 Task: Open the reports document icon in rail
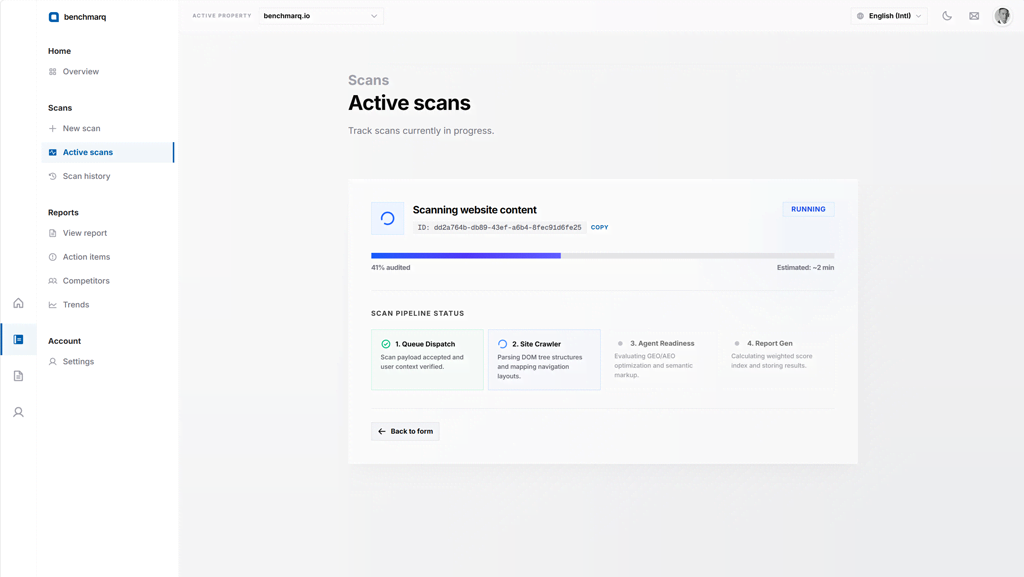point(18,376)
